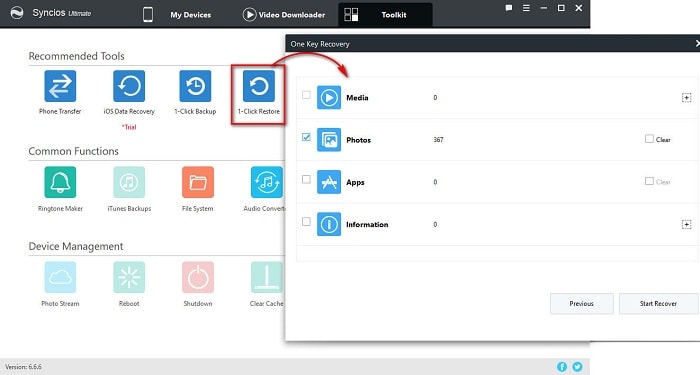Click the phone device icon
700x375 pixels.
[x=148, y=14]
